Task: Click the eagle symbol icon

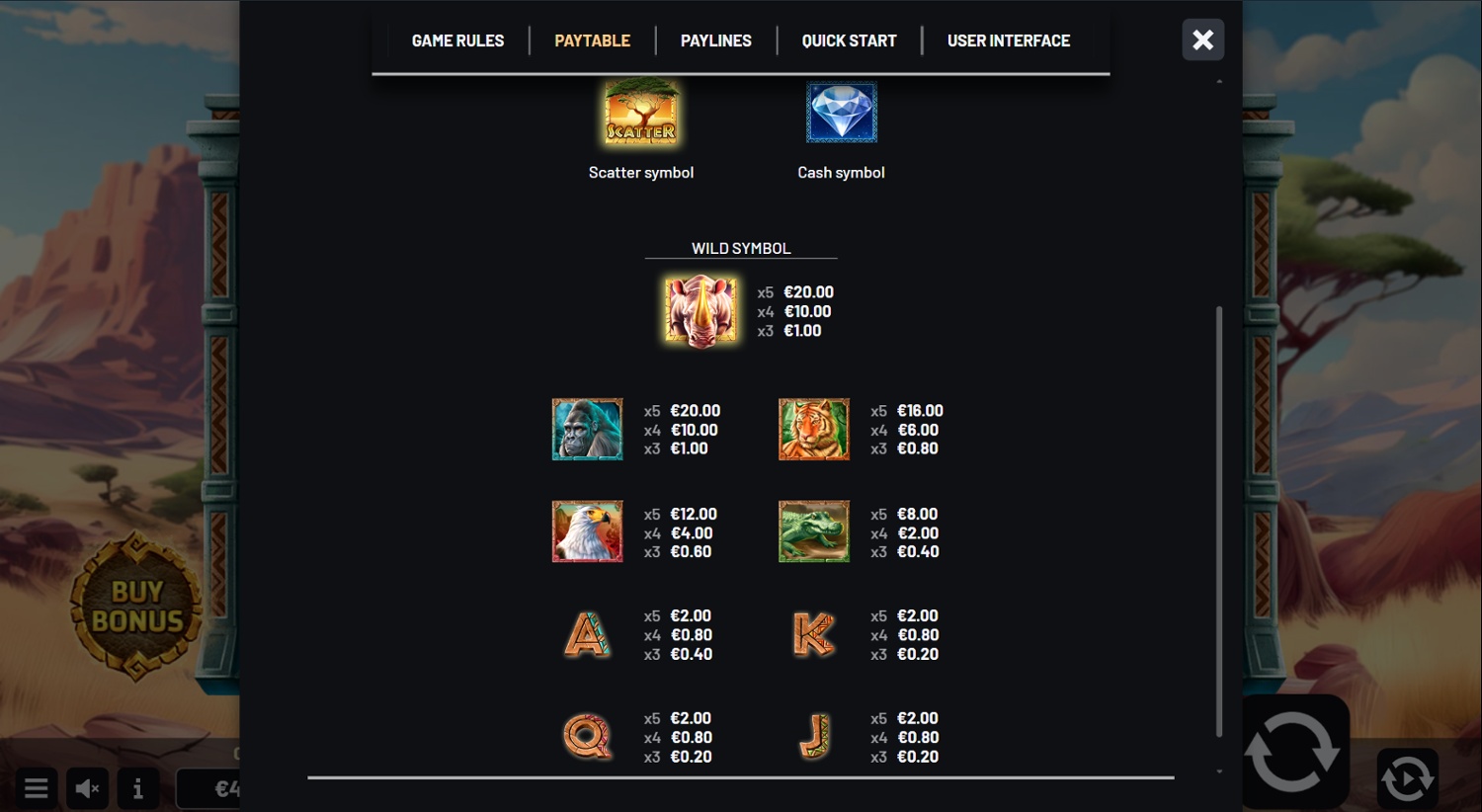Action: coord(587,531)
